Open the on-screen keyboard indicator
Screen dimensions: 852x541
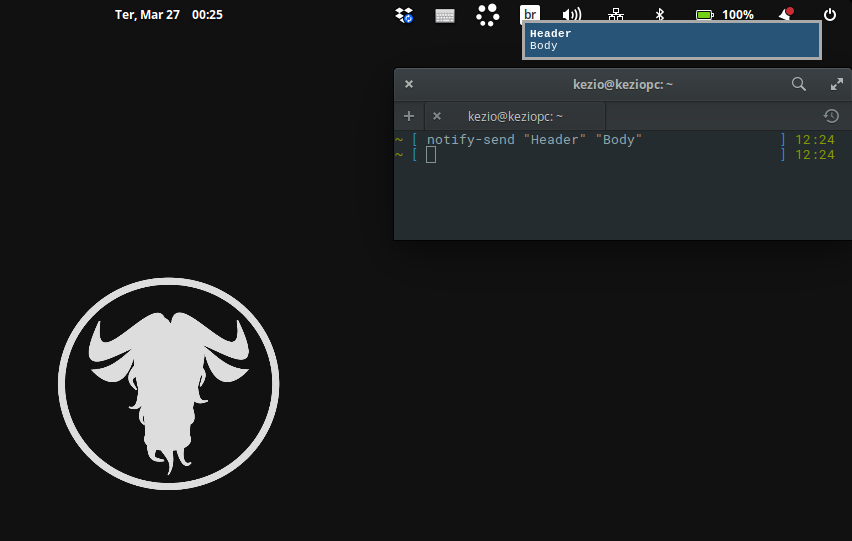click(445, 16)
